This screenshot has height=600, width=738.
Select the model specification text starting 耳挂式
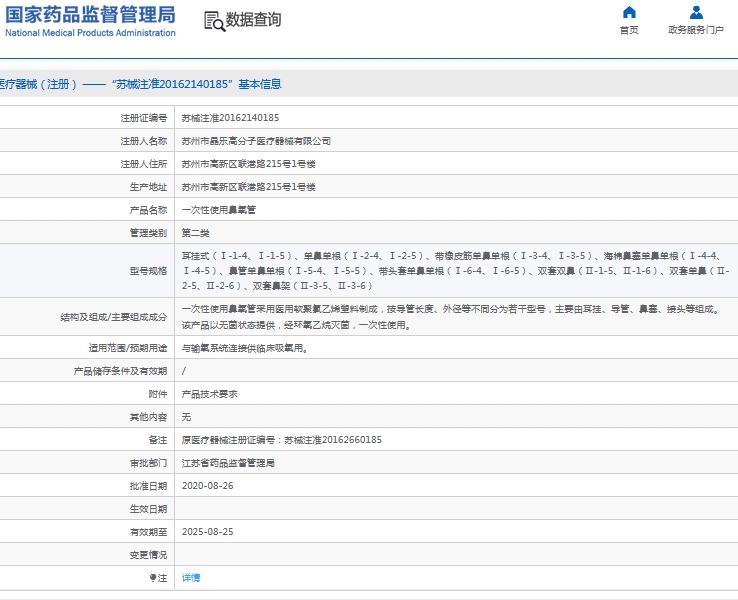tap(456, 271)
